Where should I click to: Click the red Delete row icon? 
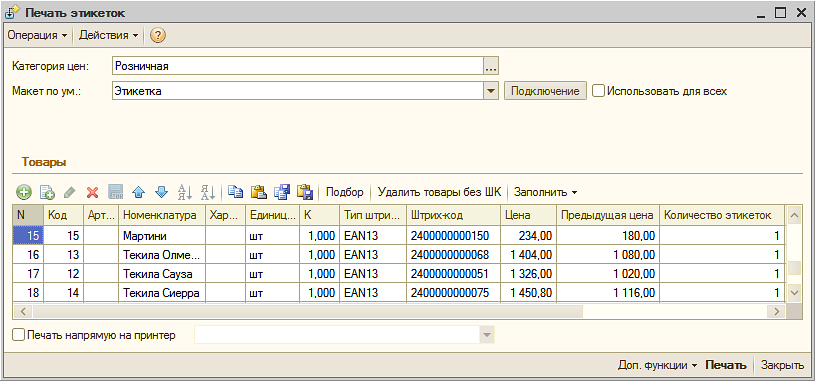pyautogui.click(x=93, y=192)
